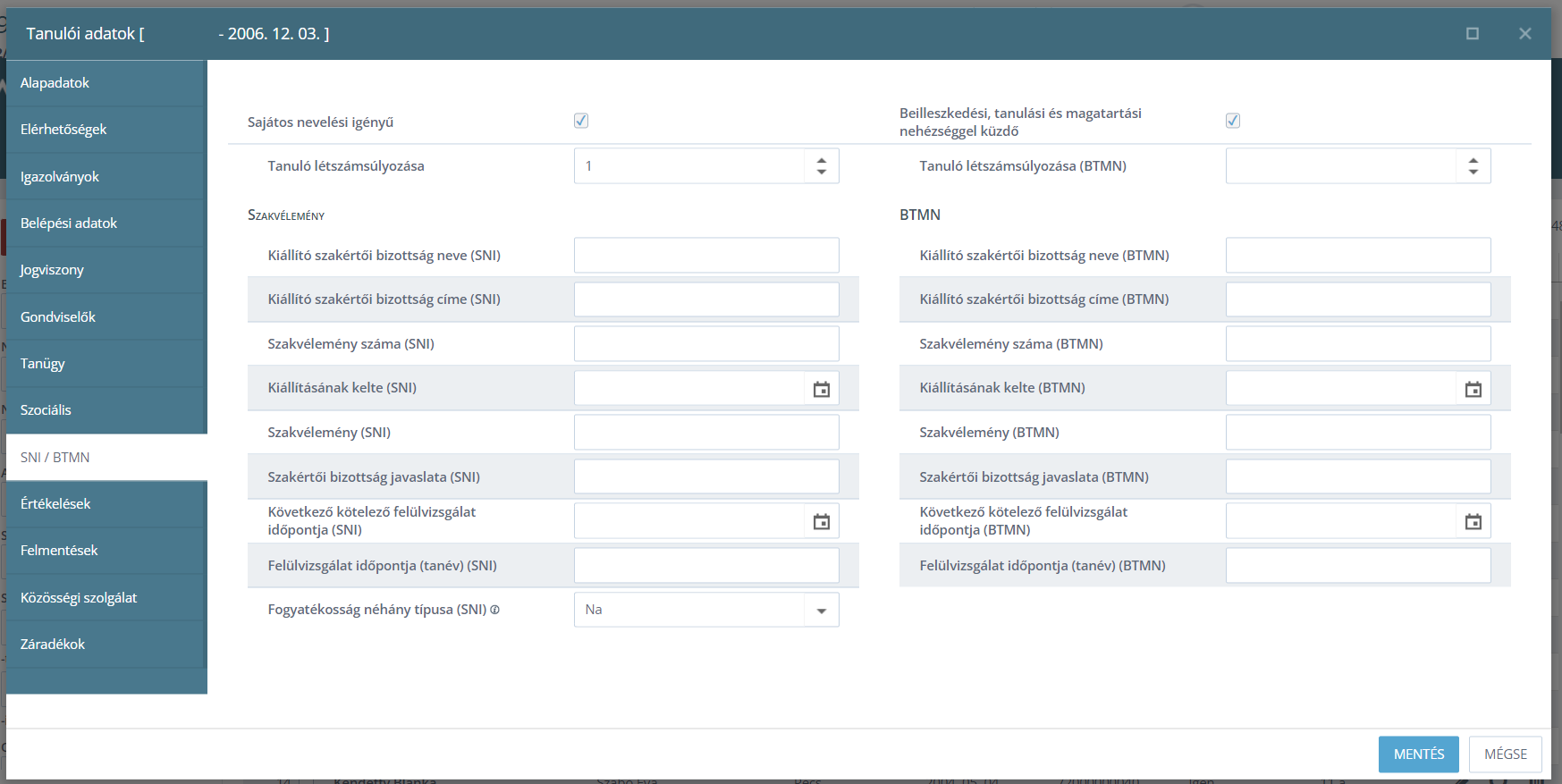Decrease Tanuló létszámsúlyozása (BTMN) with down arrow
Image resolution: width=1562 pixels, height=784 pixels.
(x=1473, y=172)
